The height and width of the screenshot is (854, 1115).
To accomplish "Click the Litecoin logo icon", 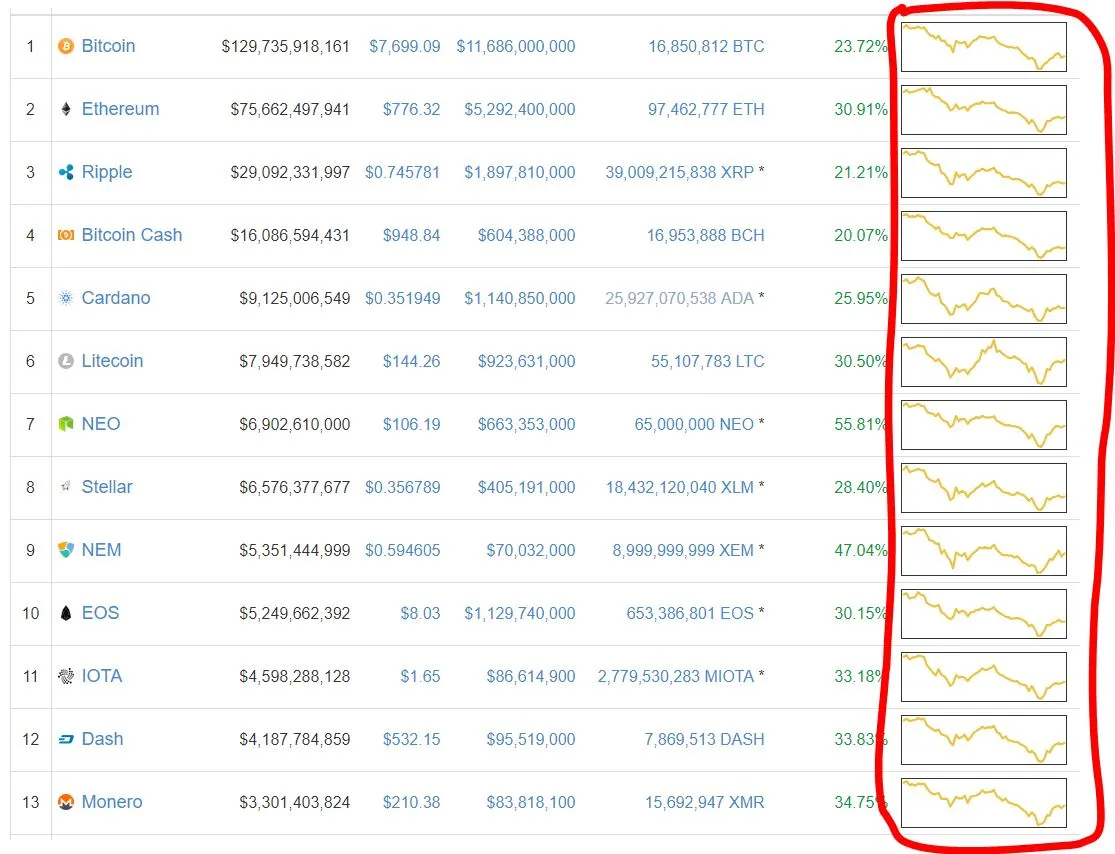I will 65,361.
